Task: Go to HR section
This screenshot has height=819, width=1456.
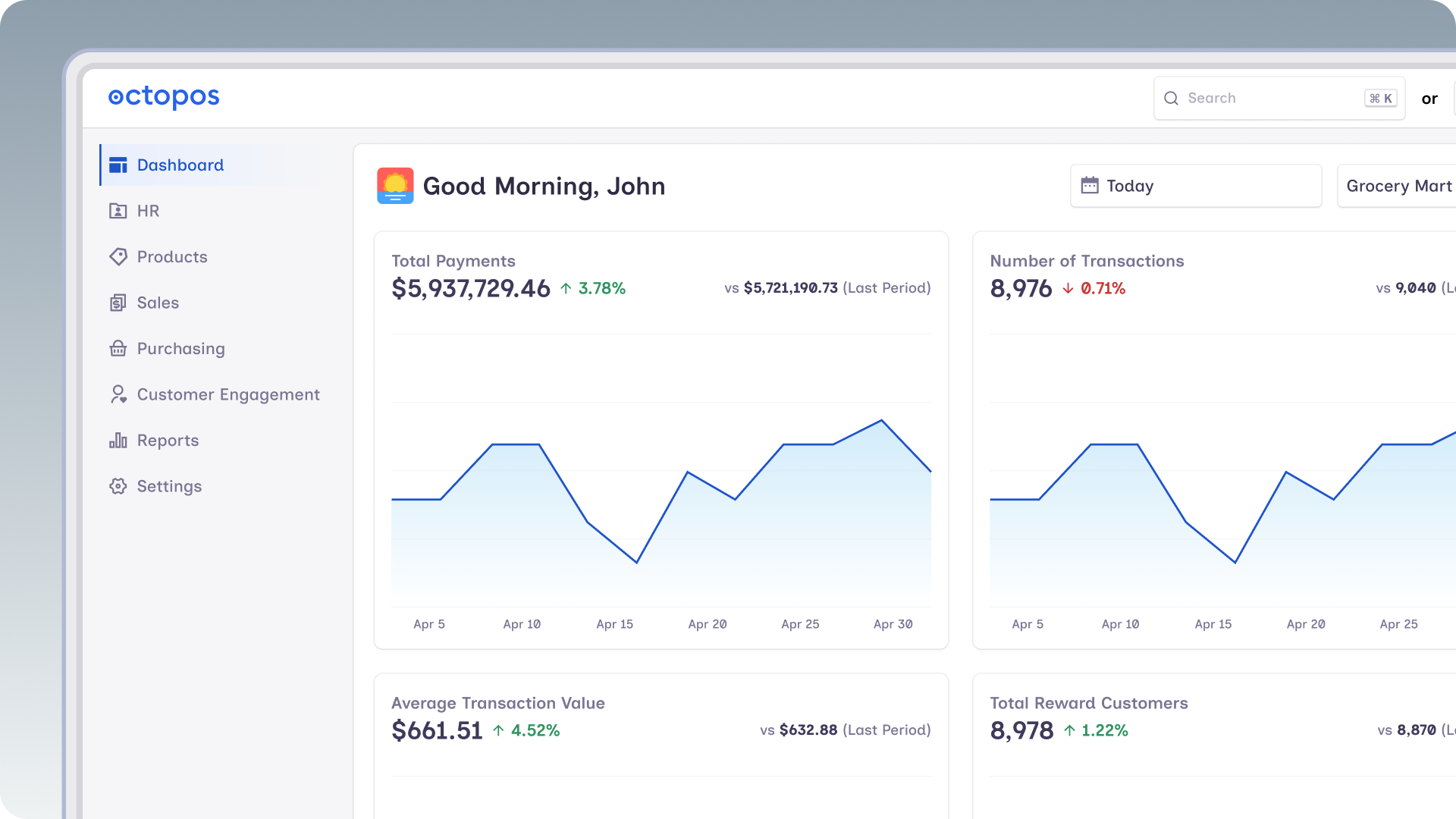Action: coord(211,211)
